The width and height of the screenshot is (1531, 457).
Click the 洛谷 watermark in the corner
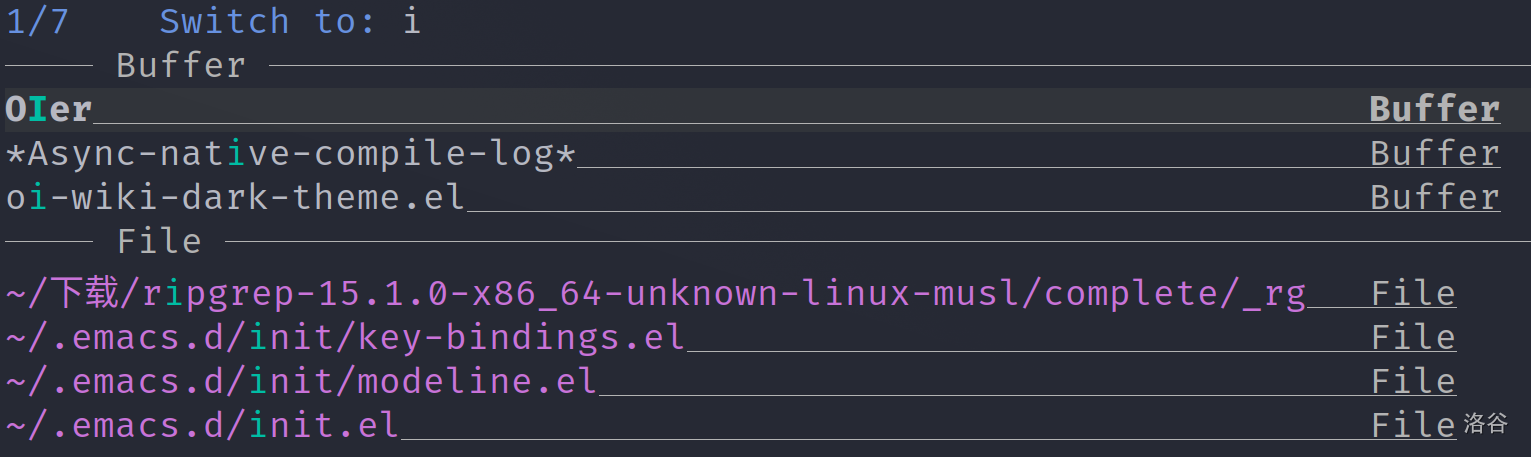[x=1485, y=423]
